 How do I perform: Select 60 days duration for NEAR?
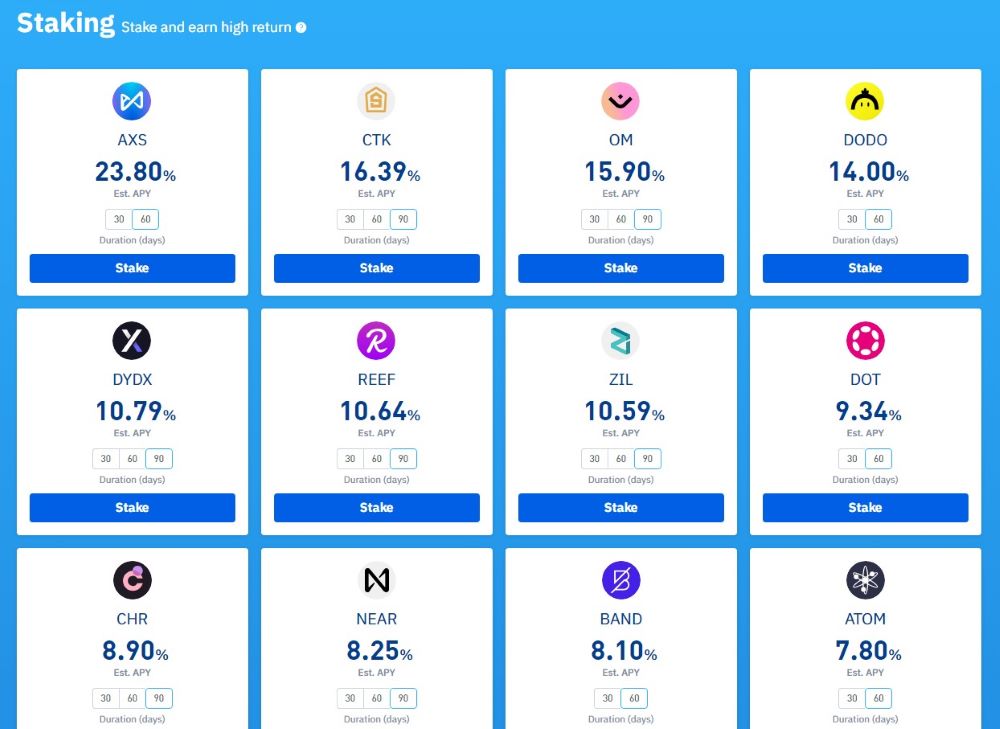(x=376, y=698)
